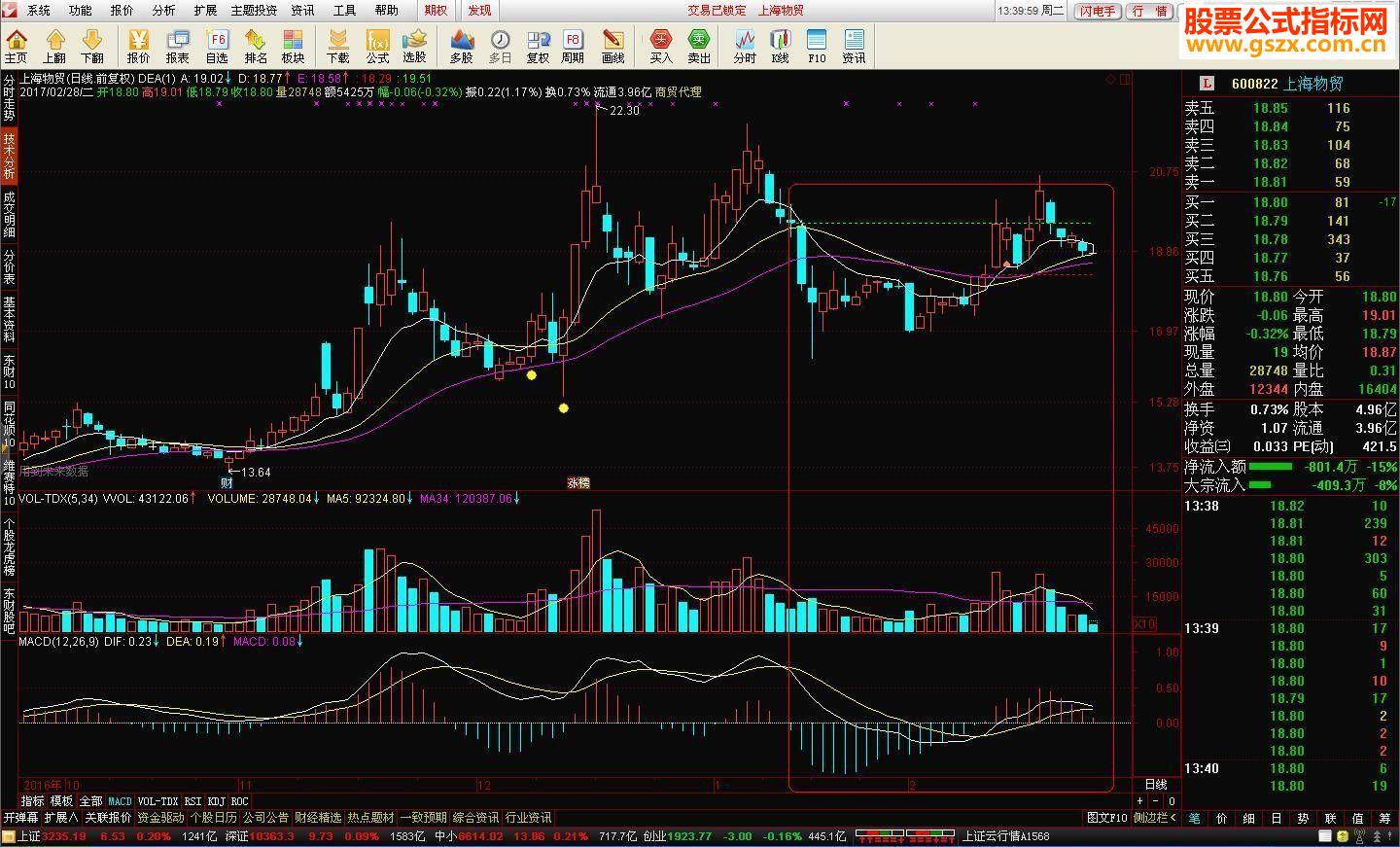Click the 卖出 sell icon
Screen dimensions: 1400x847
coord(699,46)
